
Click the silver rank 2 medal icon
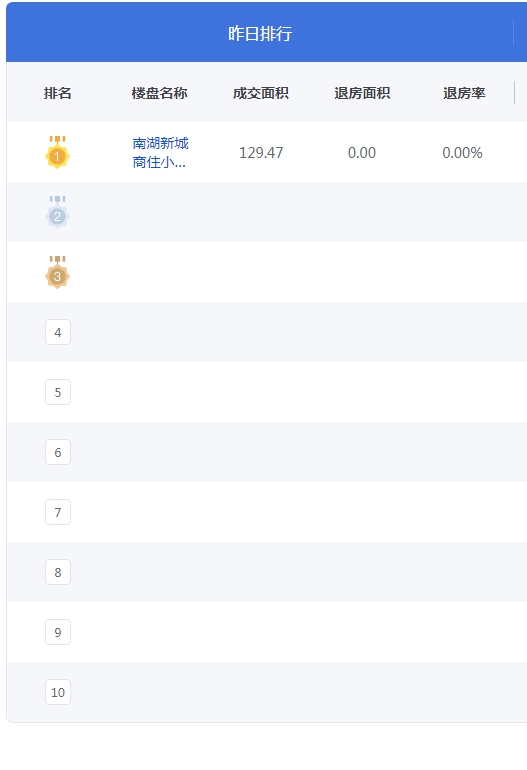point(57,212)
